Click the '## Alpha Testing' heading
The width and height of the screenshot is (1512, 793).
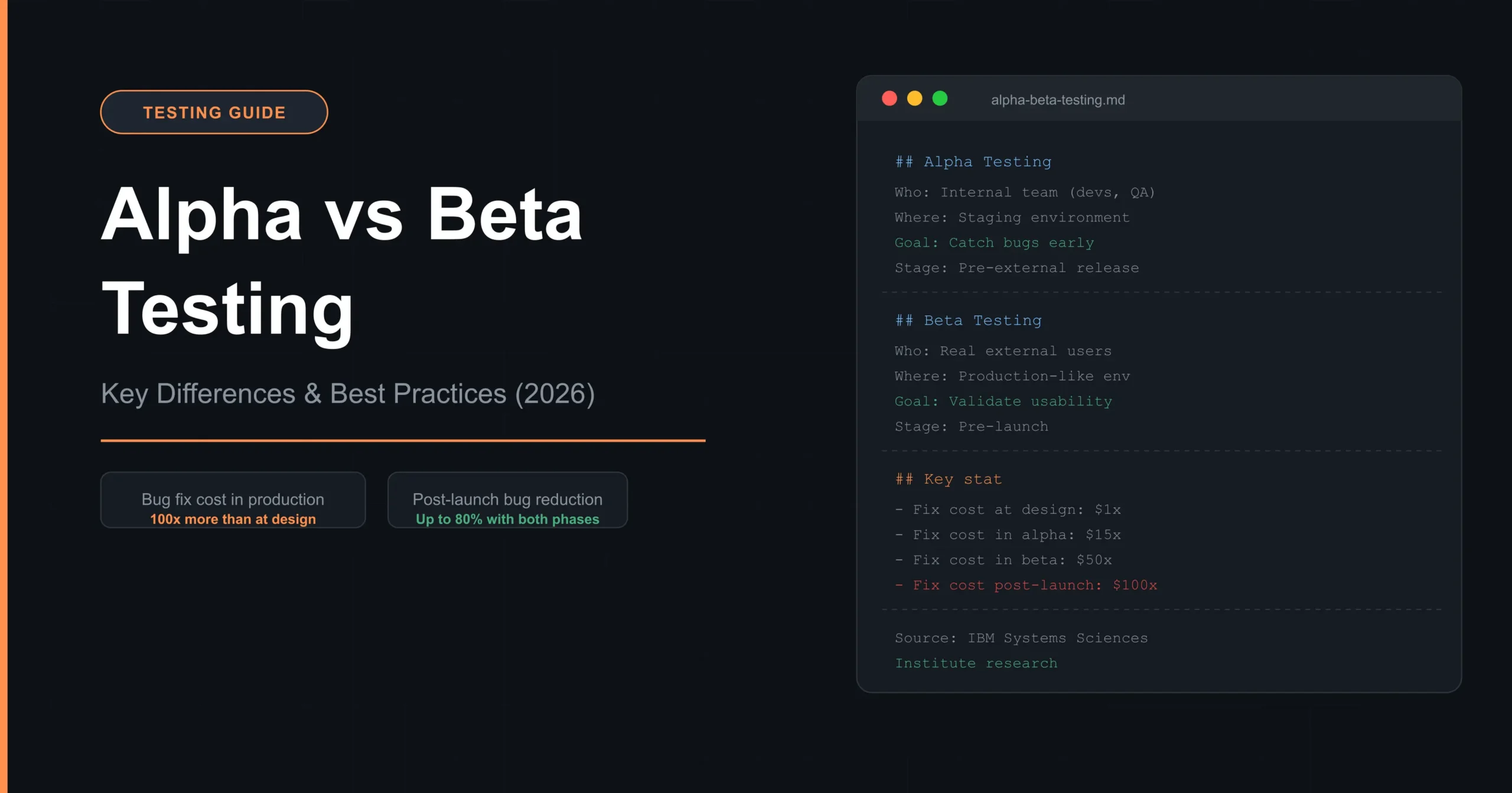pyautogui.click(x=973, y=162)
